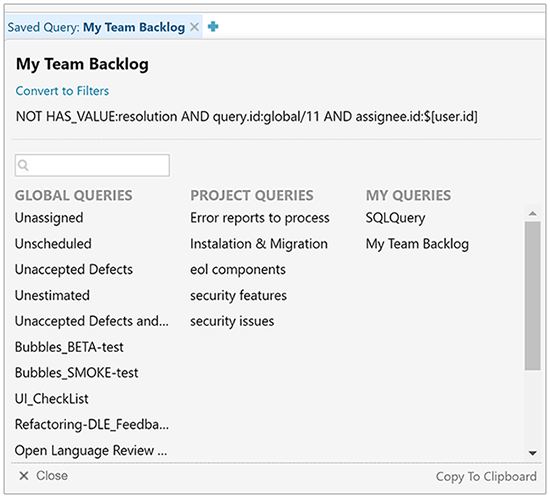Click into the query search field

click(x=92, y=165)
